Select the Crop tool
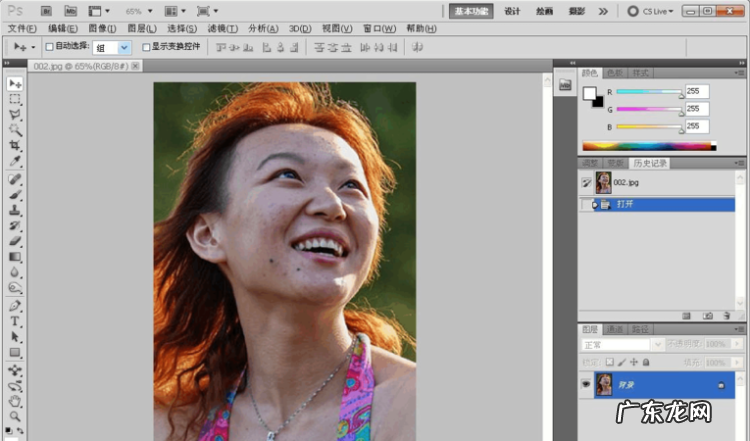The width and height of the screenshot is (750, 441). [x=15, y=146]
